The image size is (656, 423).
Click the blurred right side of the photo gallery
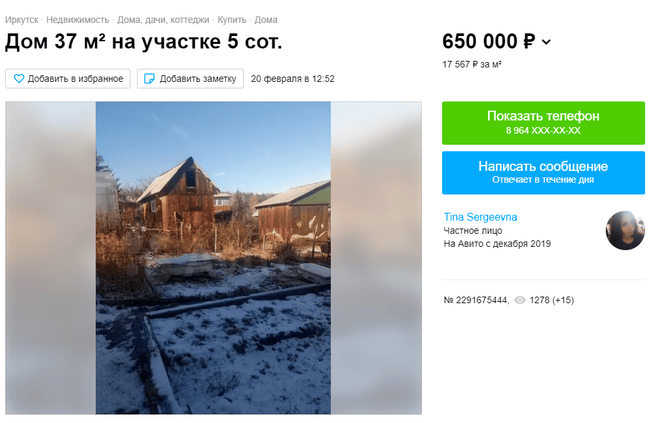[376, 258]
